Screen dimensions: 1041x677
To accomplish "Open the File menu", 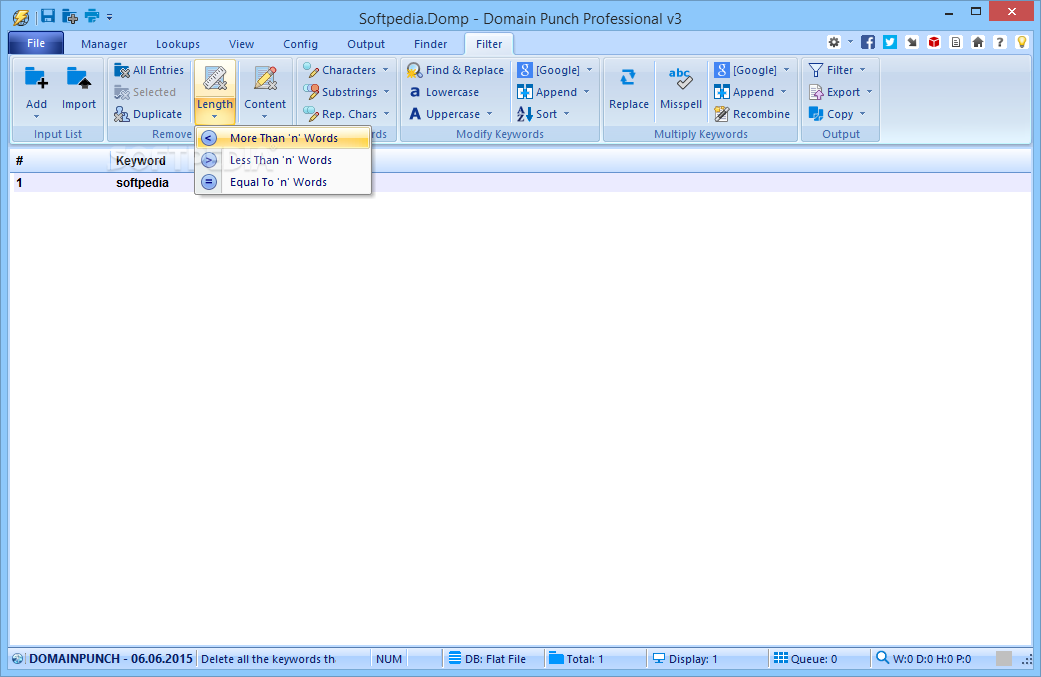I will tap(36, 43).
